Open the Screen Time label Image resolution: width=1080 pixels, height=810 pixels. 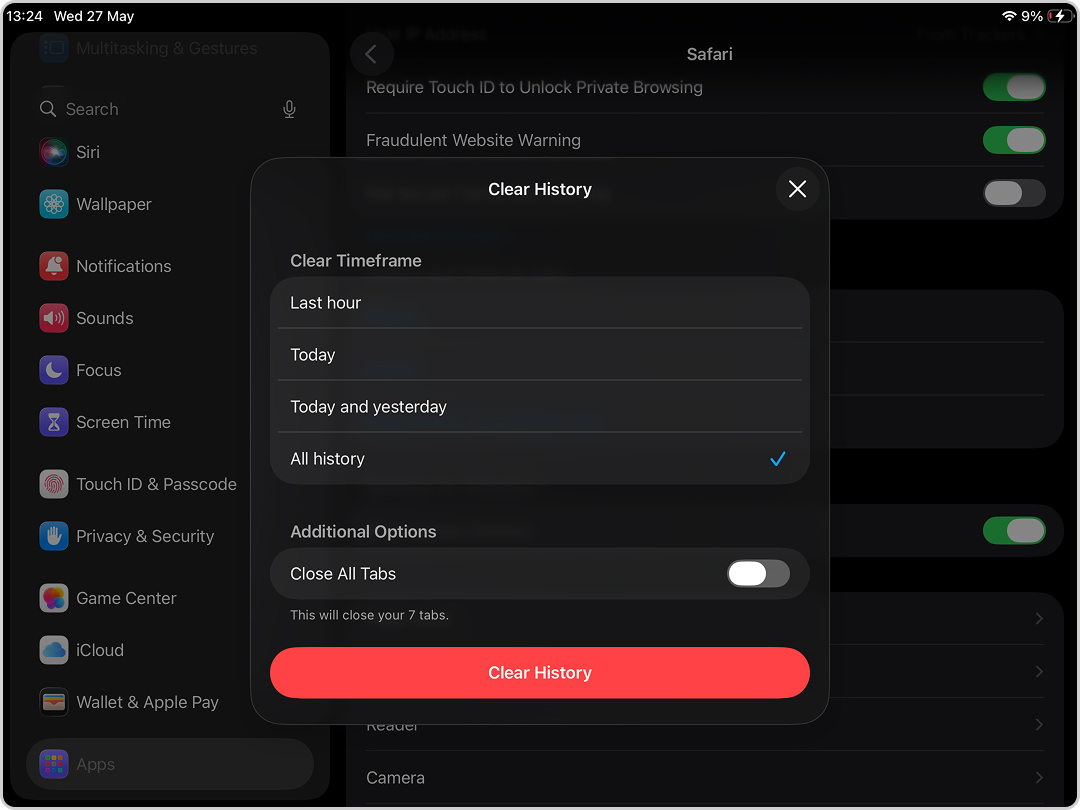(123, 422)
